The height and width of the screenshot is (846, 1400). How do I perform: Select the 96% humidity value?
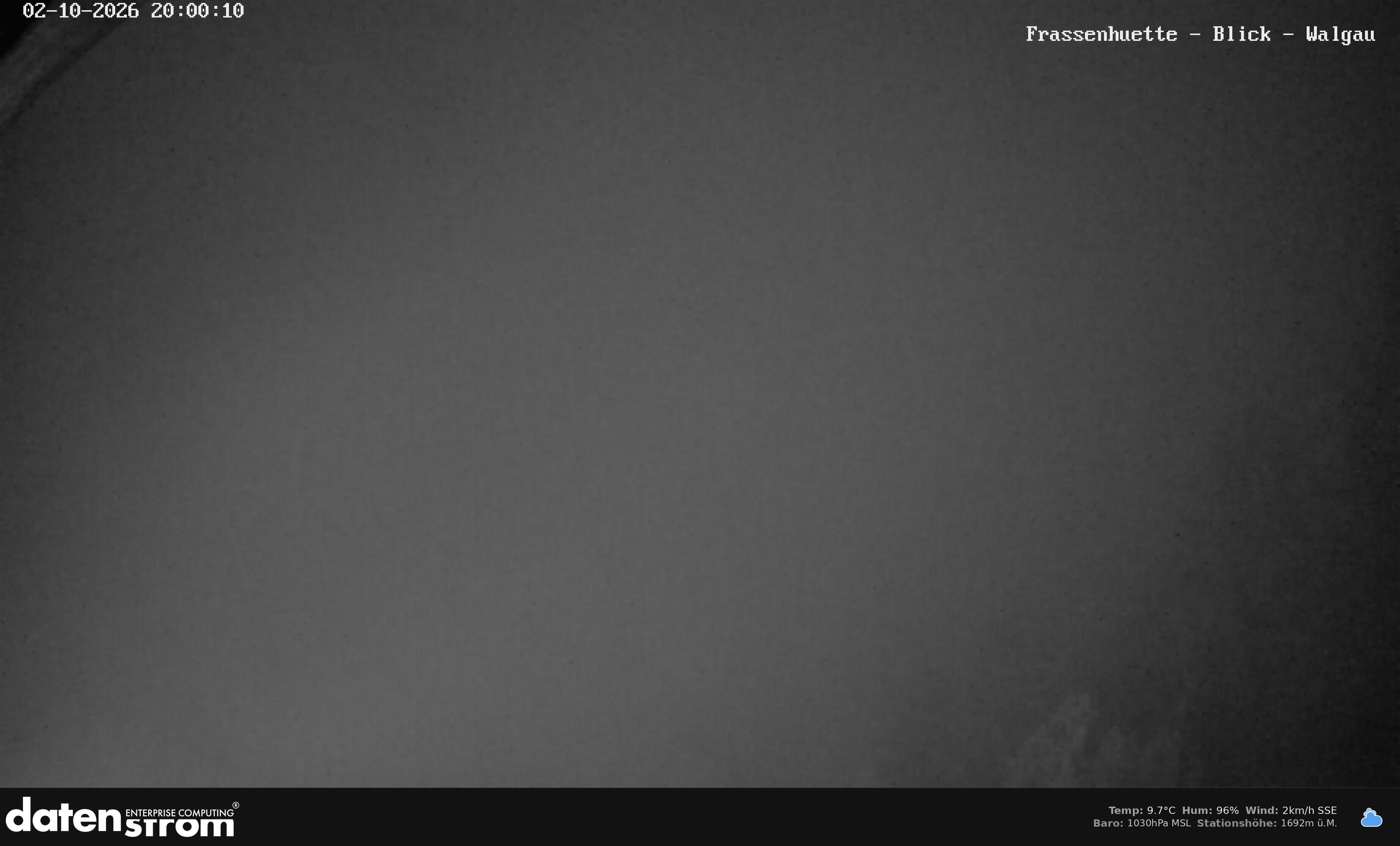(1227, 810)
